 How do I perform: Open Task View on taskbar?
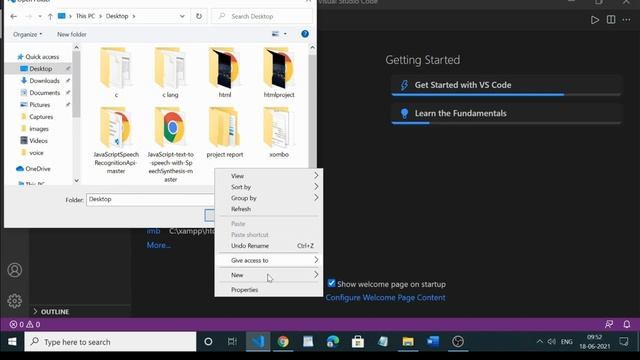pyautogui.click(x=232, y=342)
